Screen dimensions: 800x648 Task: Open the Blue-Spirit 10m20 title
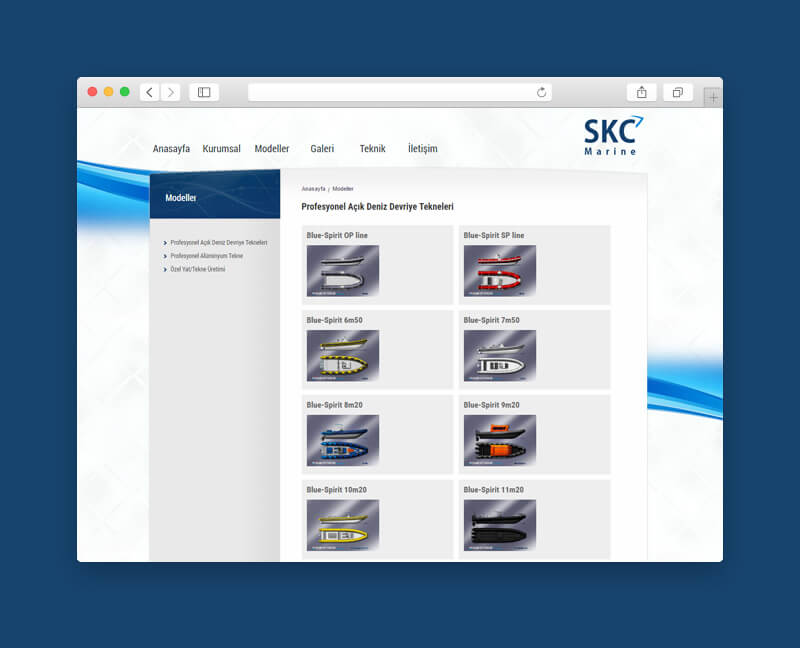pyautogui.click(x=336, y=489)
